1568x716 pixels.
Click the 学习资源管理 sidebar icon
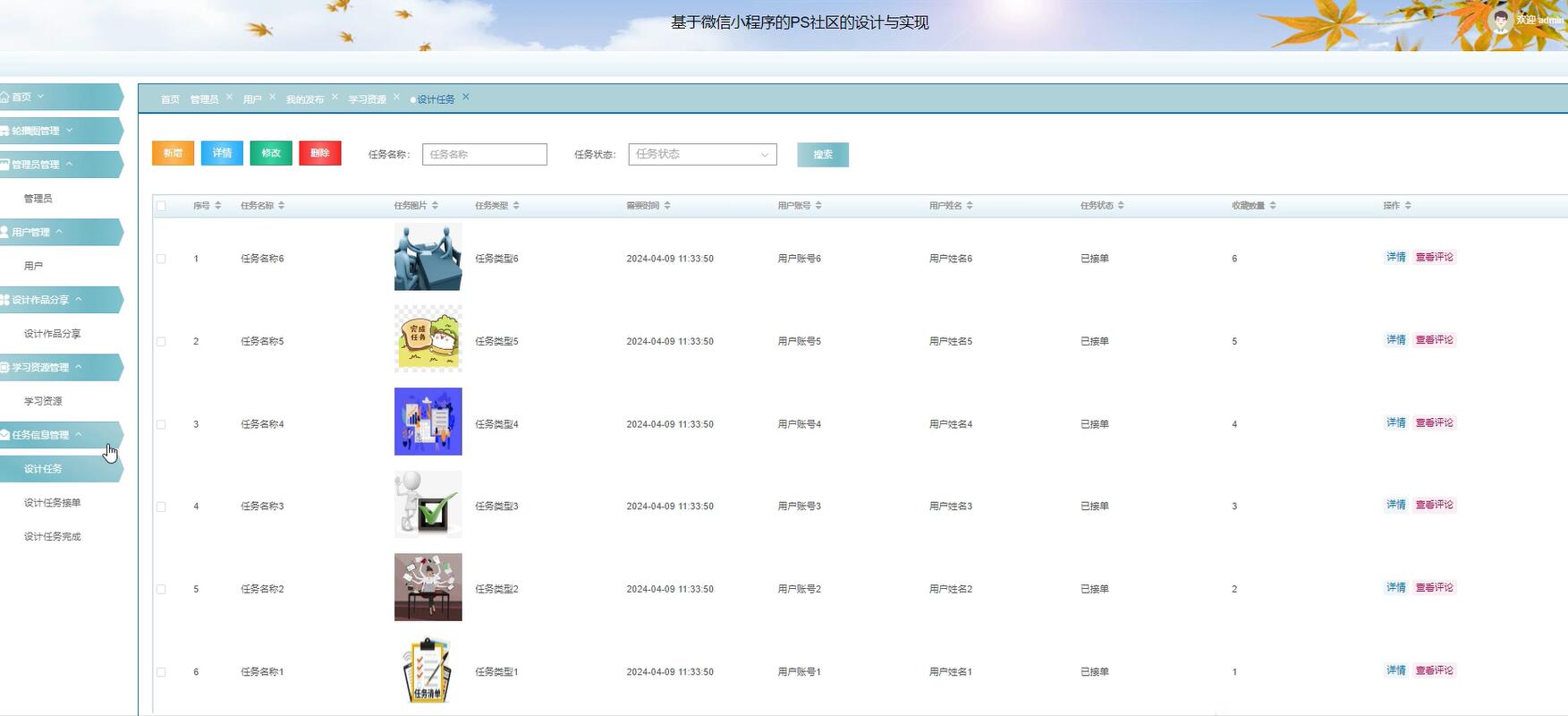pos(4,367)
